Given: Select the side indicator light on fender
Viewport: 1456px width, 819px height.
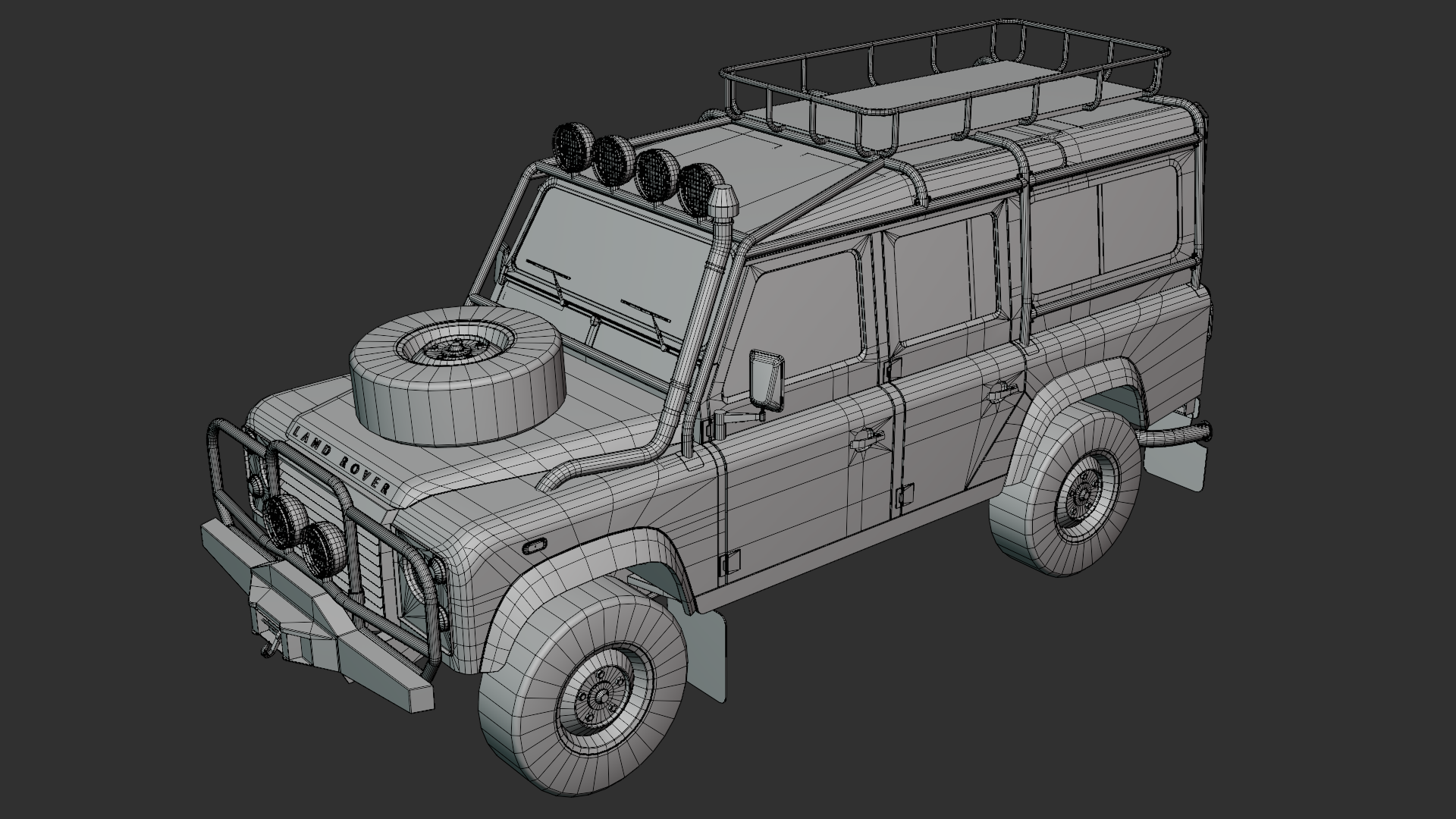Looking at the screenshot, I should [x=535, y=546].
